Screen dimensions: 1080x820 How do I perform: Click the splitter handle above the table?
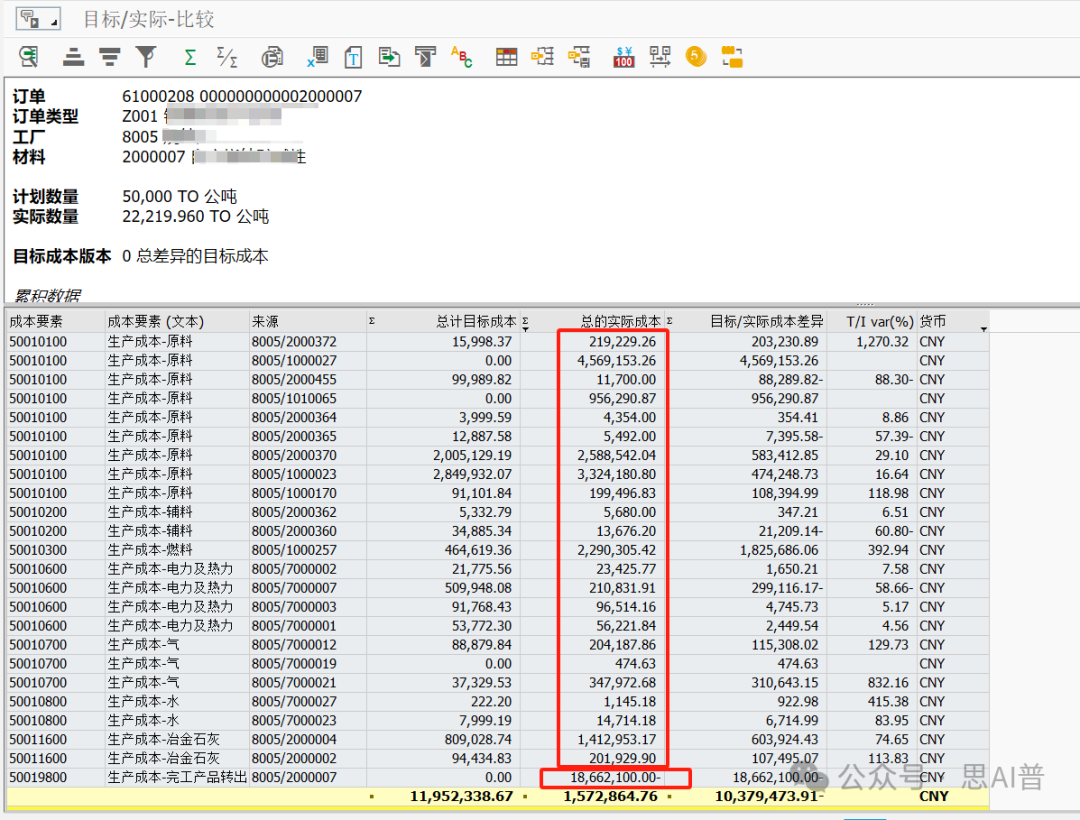[865, 304]
